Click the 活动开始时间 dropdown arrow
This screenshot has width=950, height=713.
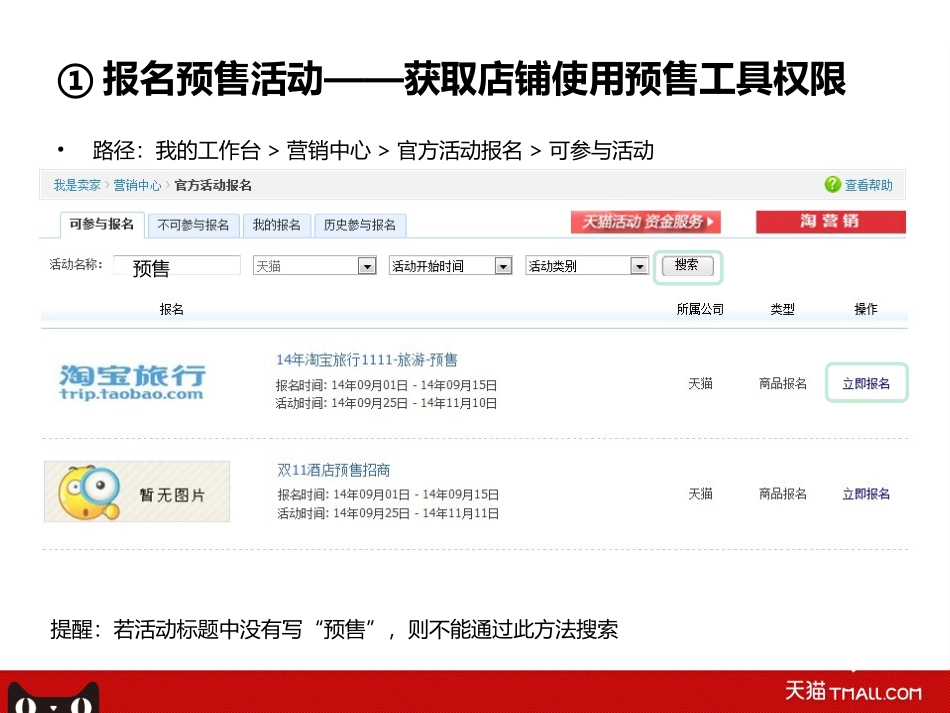pos(503,266)
